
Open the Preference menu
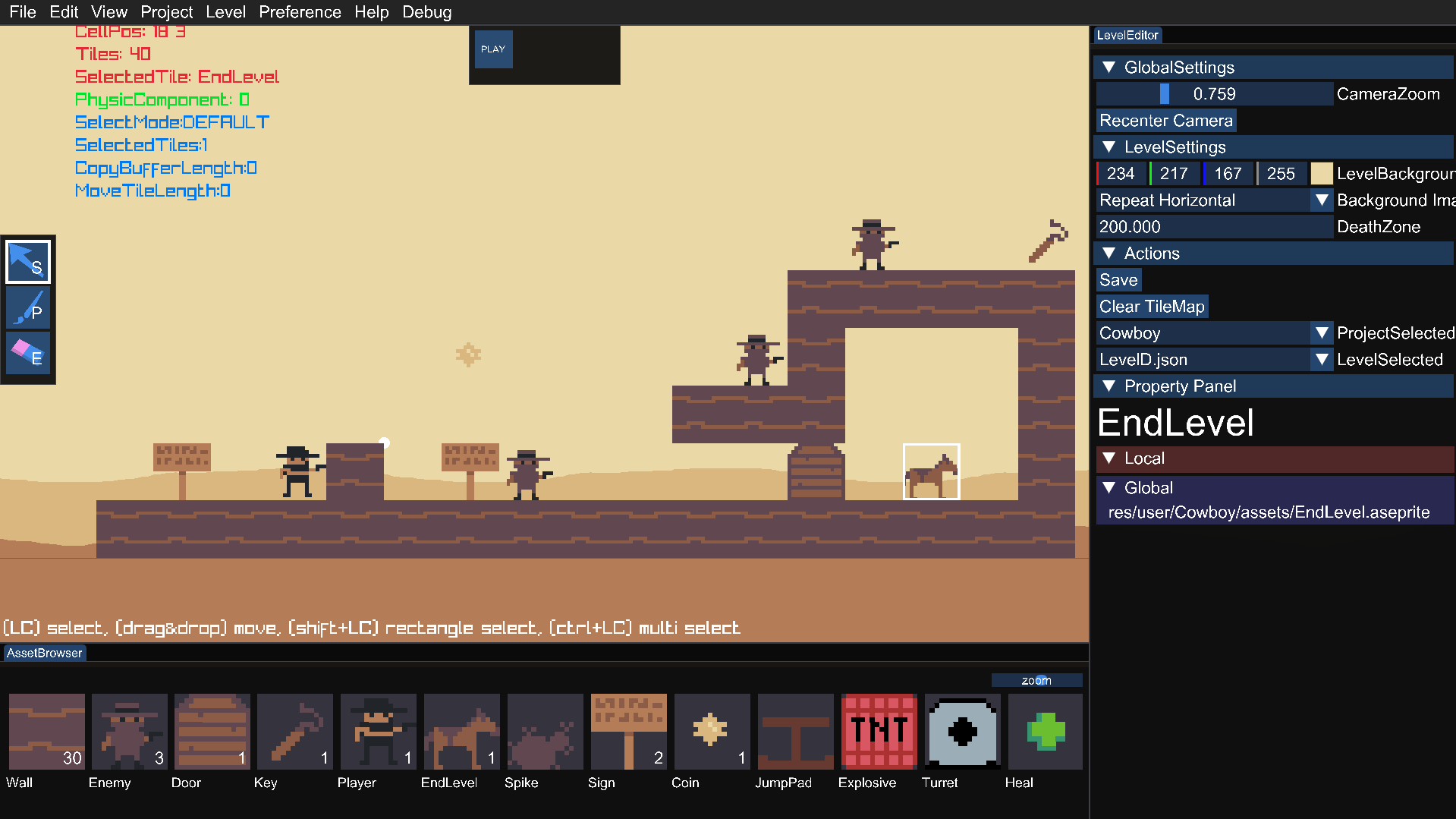[x=300, y=12]
